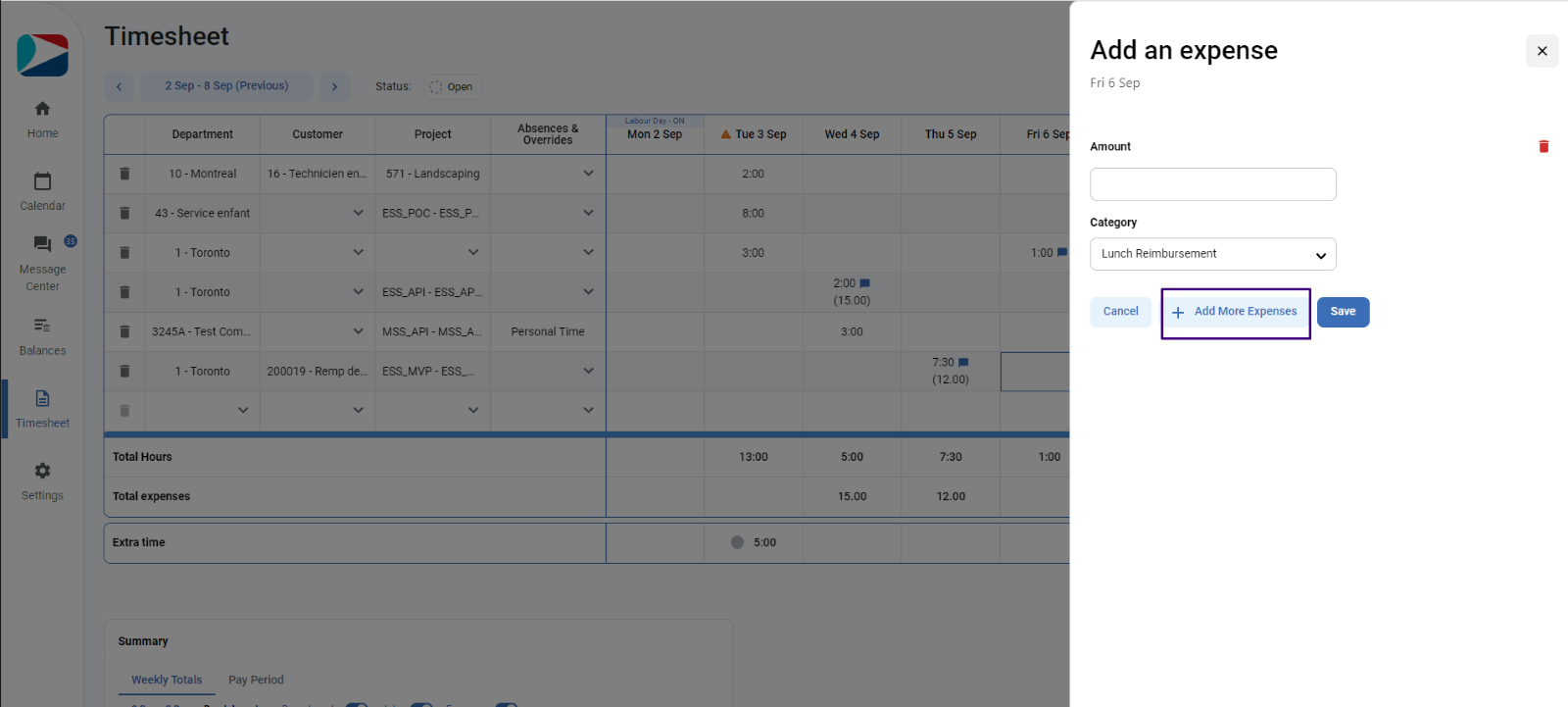
Task: Click red trash icon beside Amount
Action: coord(1543,146)
